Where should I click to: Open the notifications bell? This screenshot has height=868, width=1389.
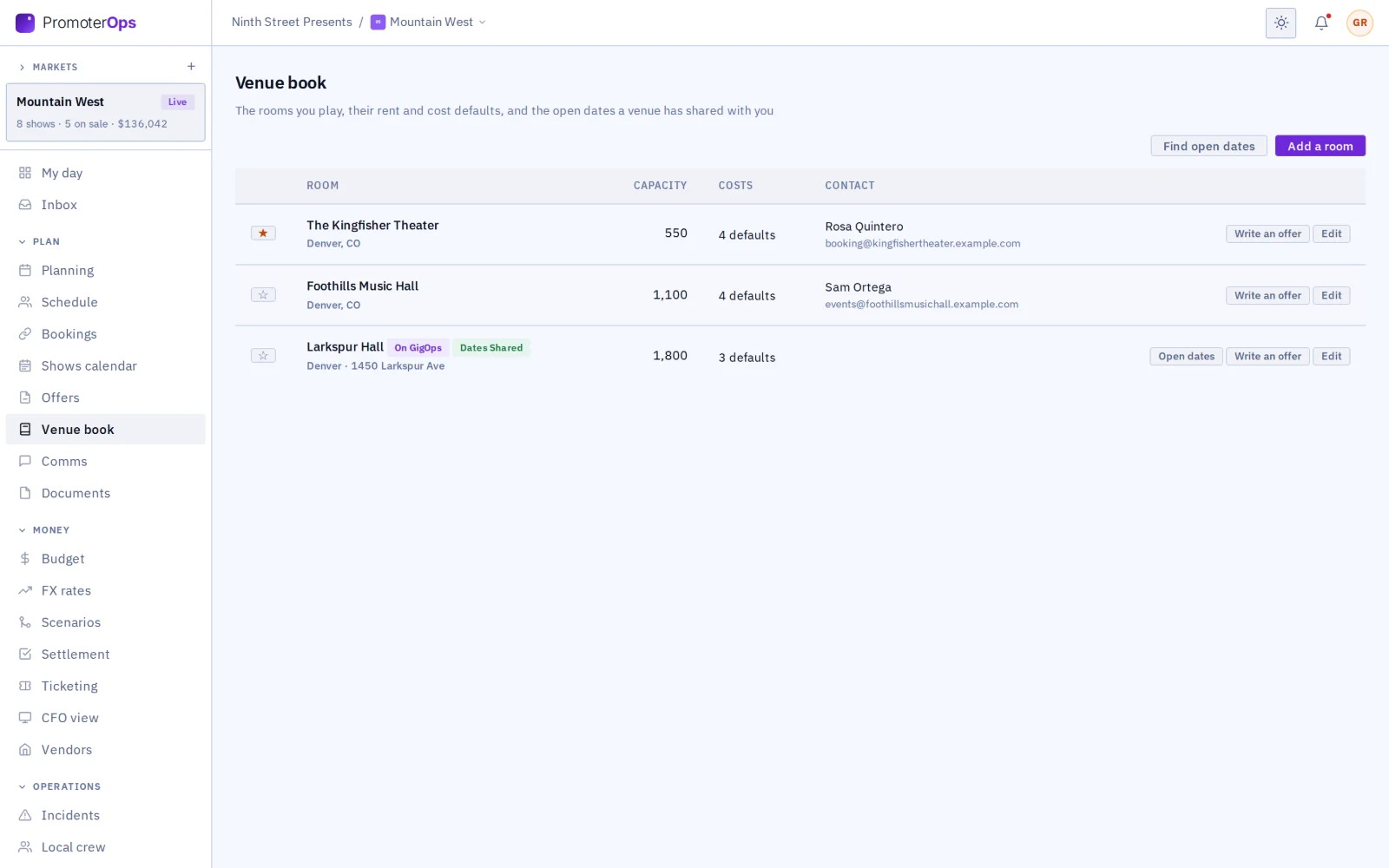click(x=1321, y=23)
